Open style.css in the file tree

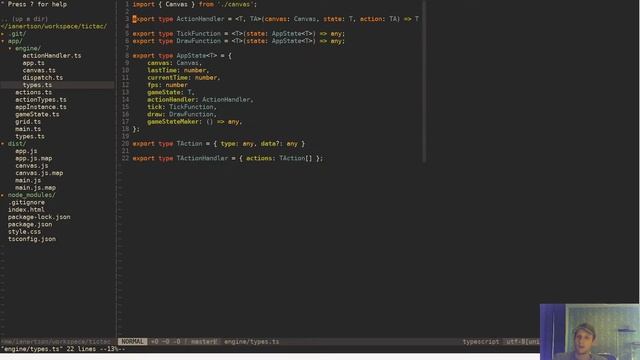pyautogui.click(x=24, y=232)
